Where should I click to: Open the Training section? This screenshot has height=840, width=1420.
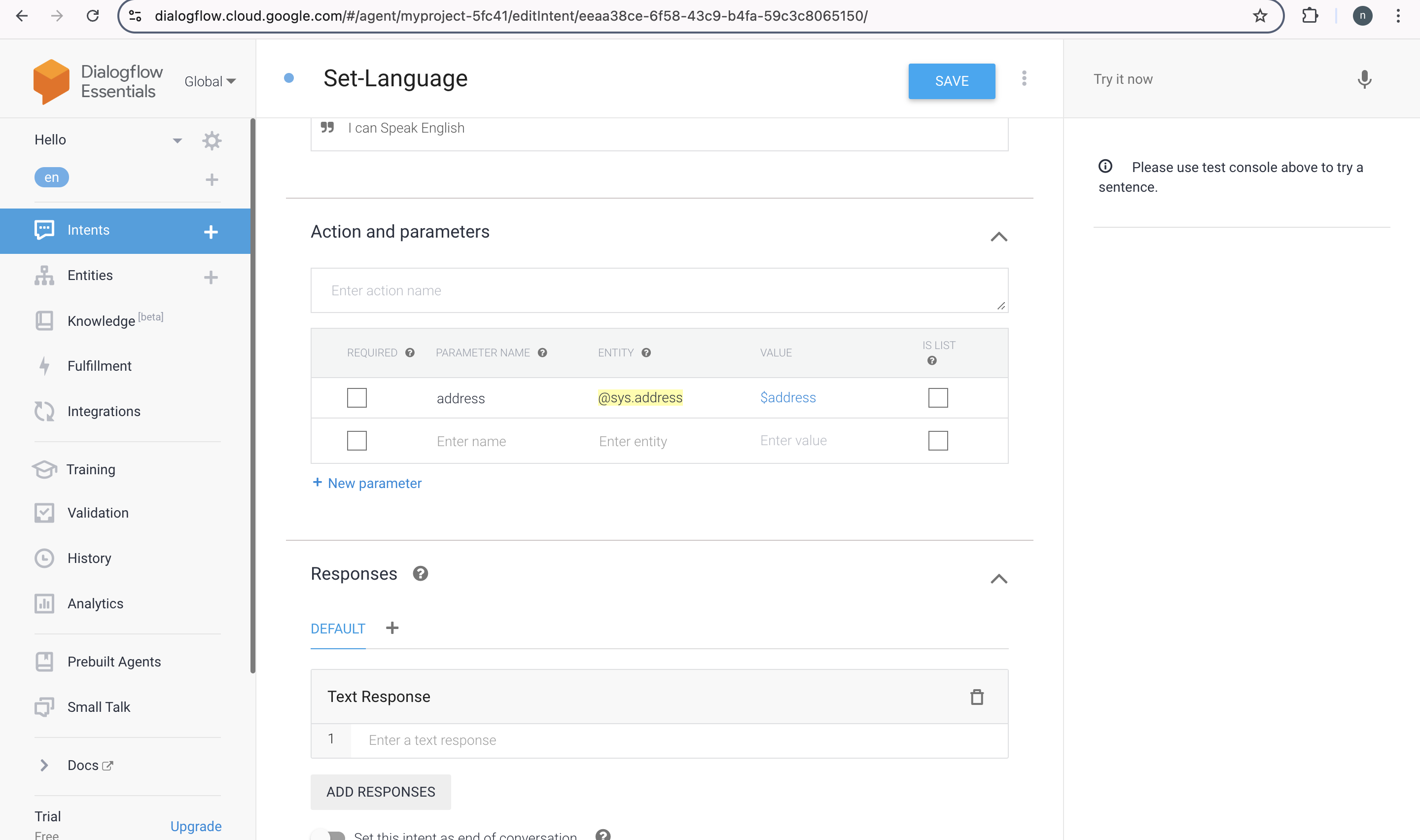click(91, 469)
